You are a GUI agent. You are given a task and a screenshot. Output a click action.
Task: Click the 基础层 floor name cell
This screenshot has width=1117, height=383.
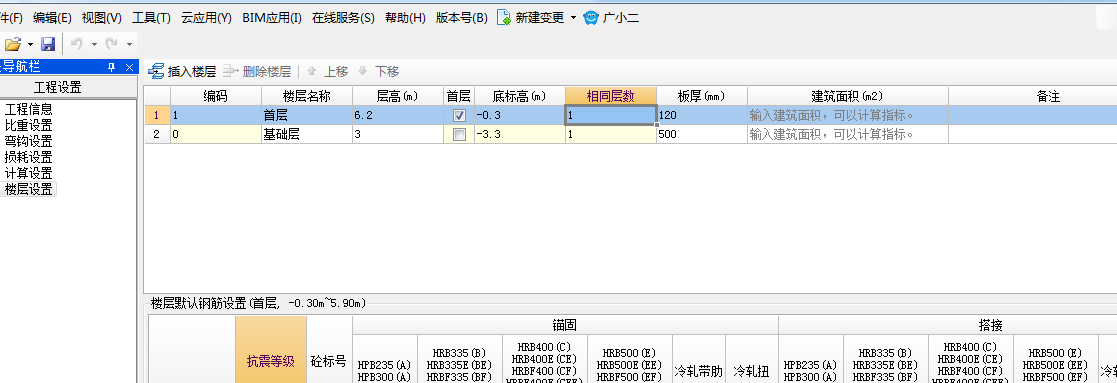pos(306,134)
